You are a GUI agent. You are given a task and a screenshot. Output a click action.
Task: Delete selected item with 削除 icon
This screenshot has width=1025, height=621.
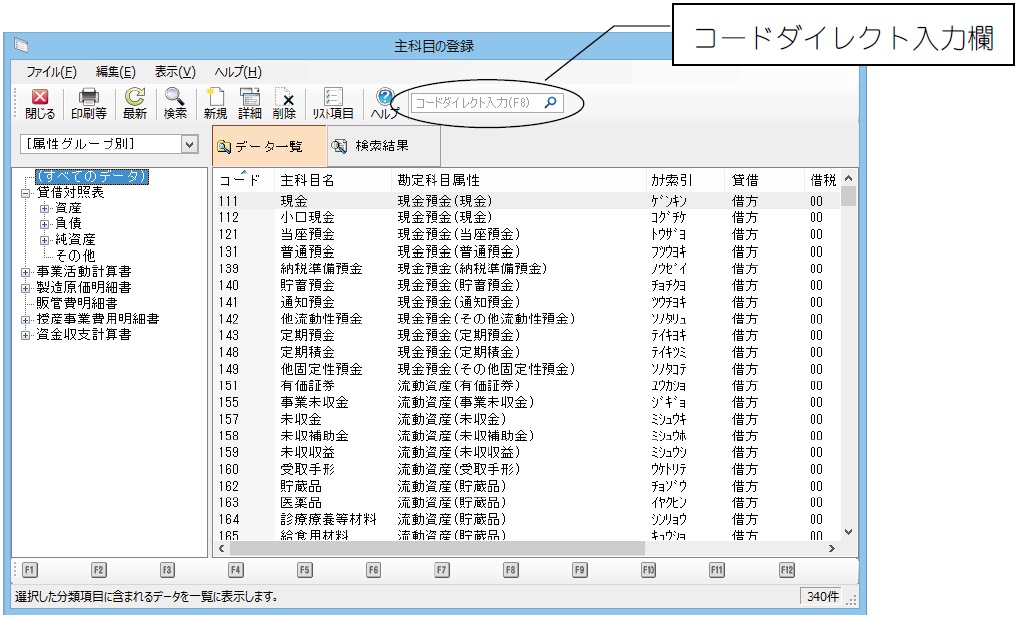[x=284, y=103]
